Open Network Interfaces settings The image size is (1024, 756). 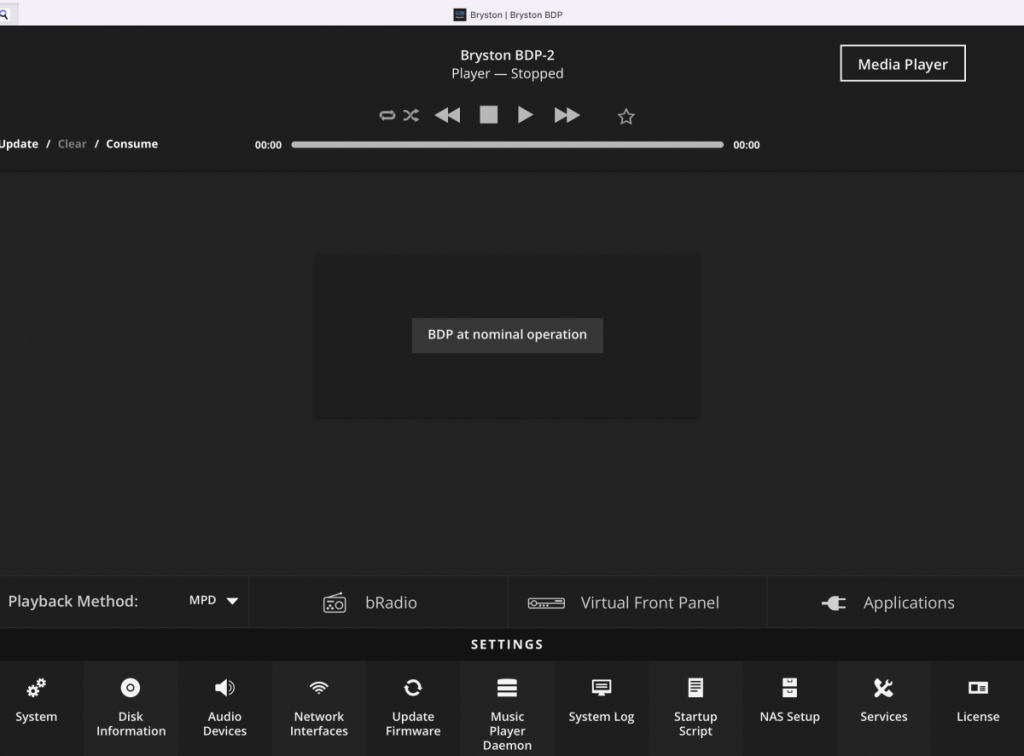point(319,706)
